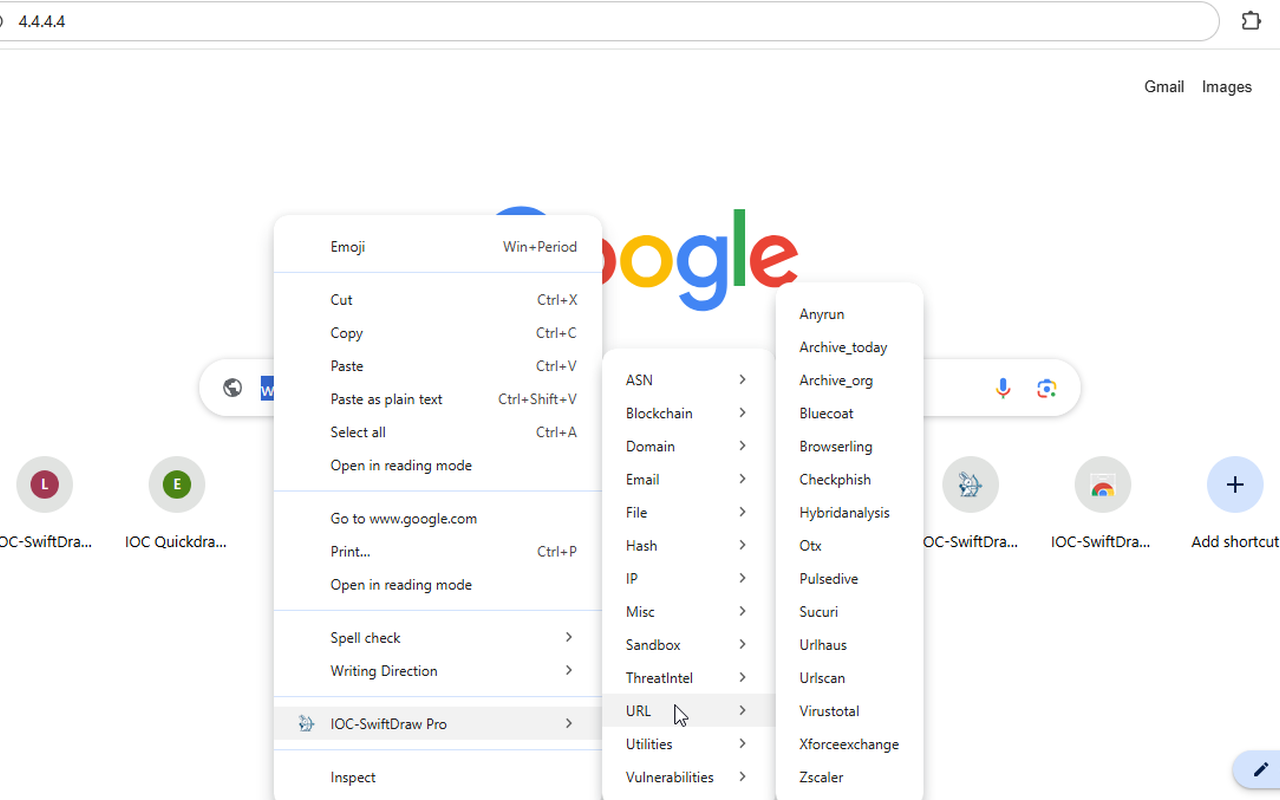Expand the URL category
1280x800 pixels.
tap(688, 711)
